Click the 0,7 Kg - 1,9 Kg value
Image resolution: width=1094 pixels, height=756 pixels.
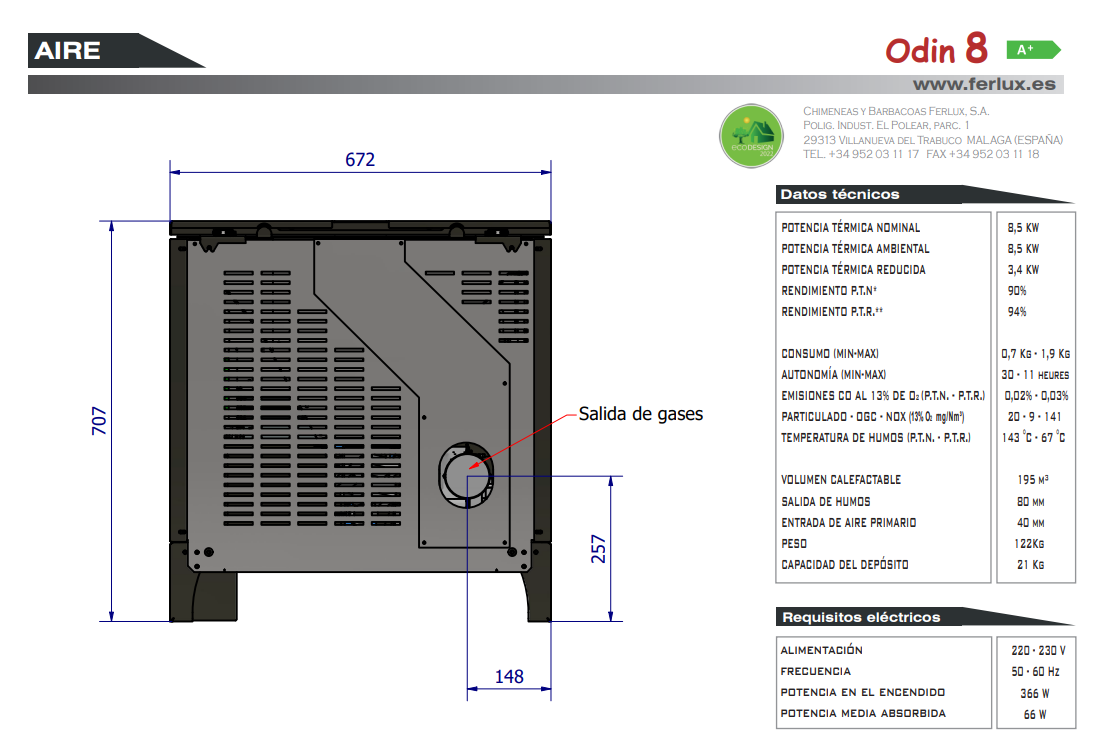(1035, 354)
